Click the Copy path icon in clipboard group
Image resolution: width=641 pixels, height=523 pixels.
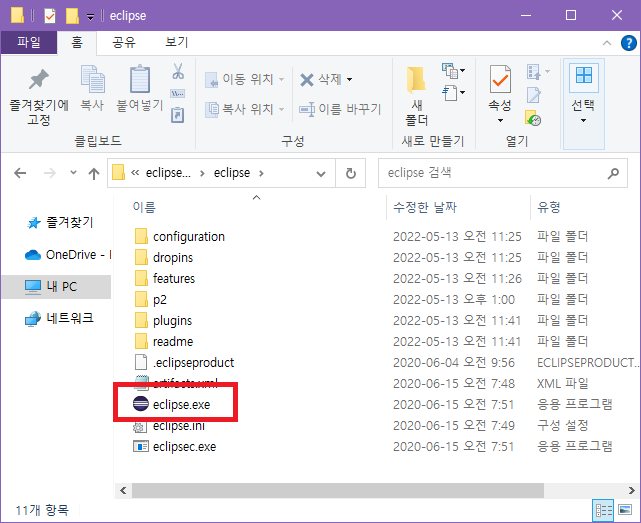click(178, 94)
